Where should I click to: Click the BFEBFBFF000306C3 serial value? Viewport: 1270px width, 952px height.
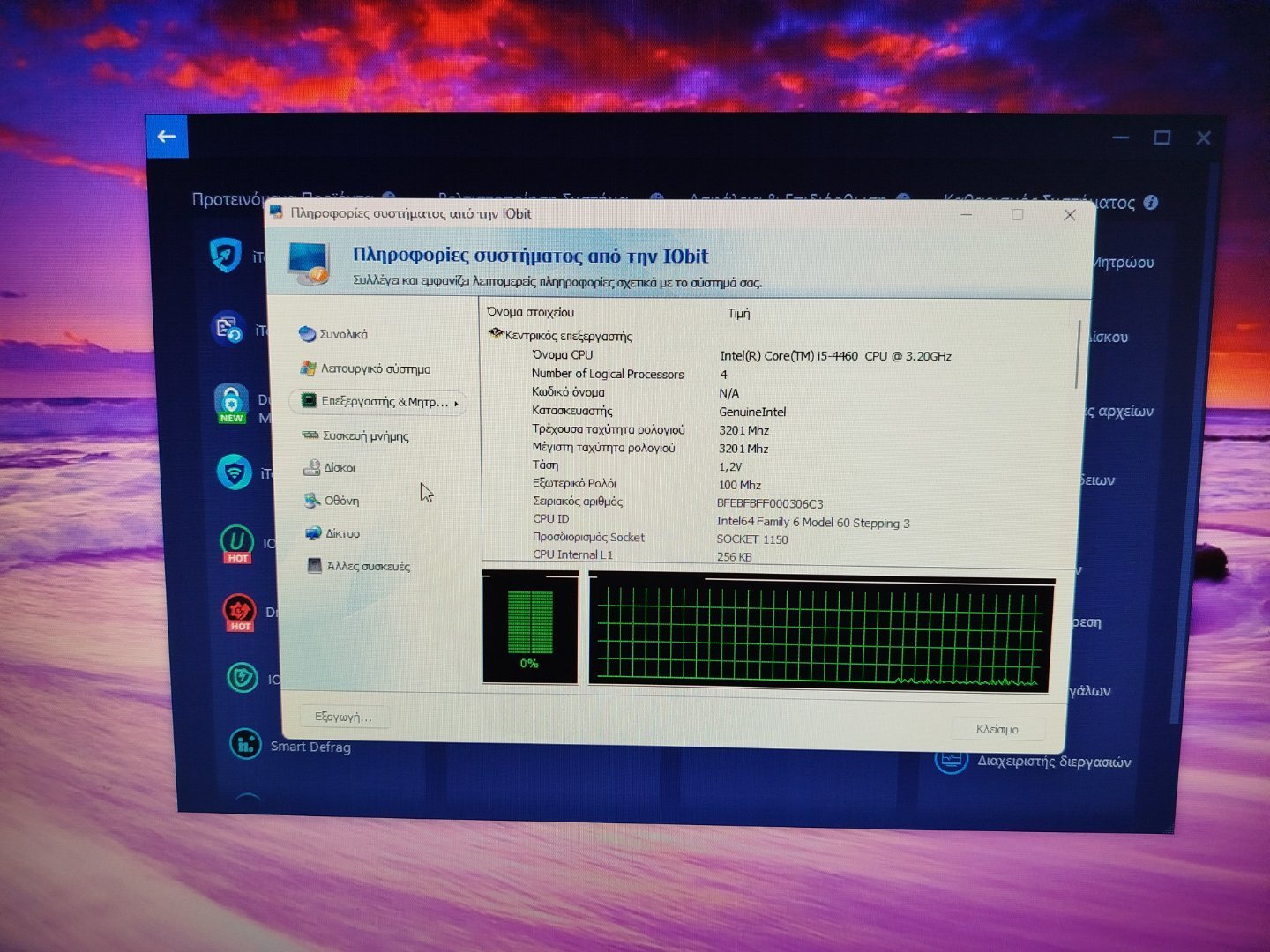click(770, 503)
